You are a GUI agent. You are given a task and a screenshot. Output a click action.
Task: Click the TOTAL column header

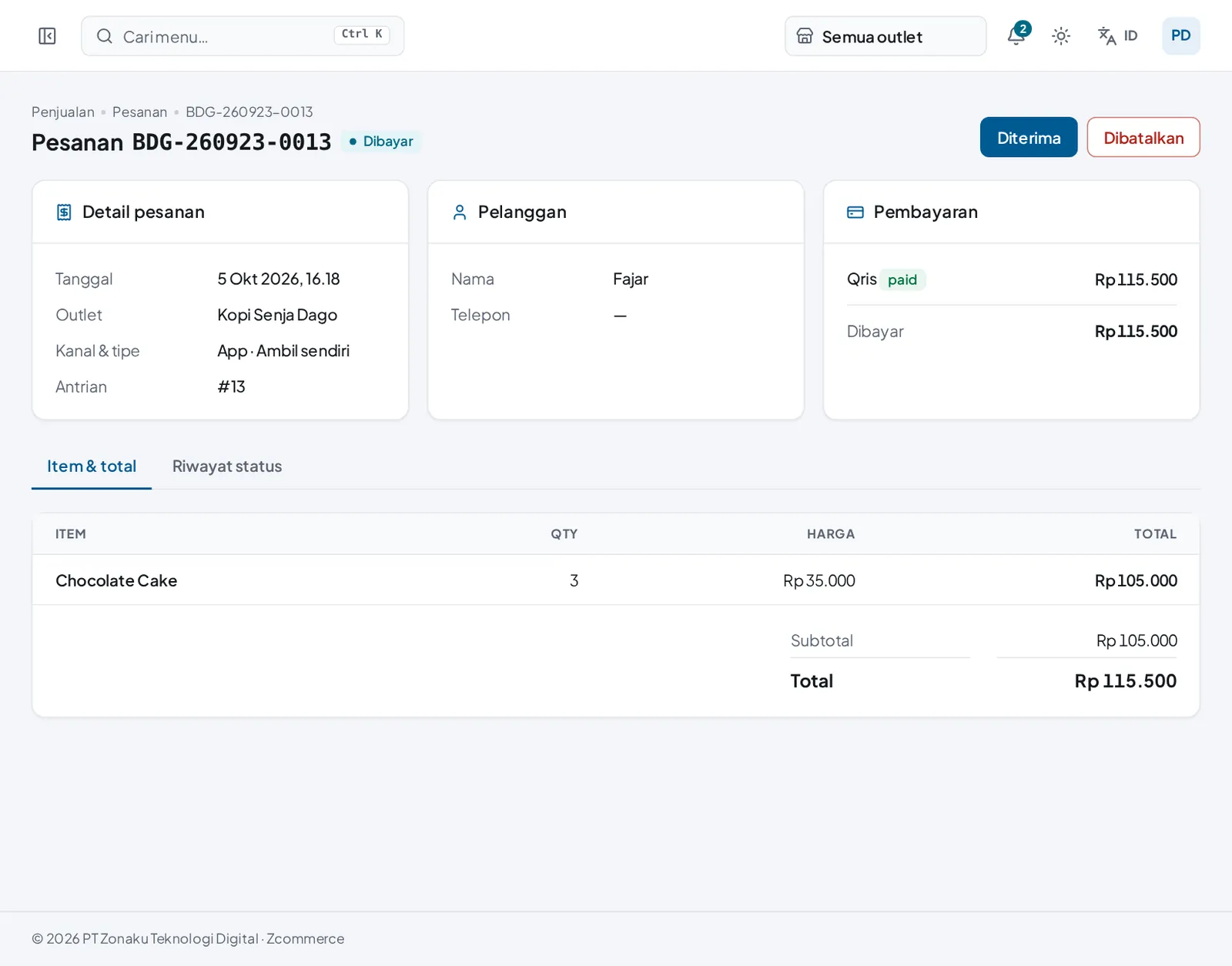tap(1155, 534)
